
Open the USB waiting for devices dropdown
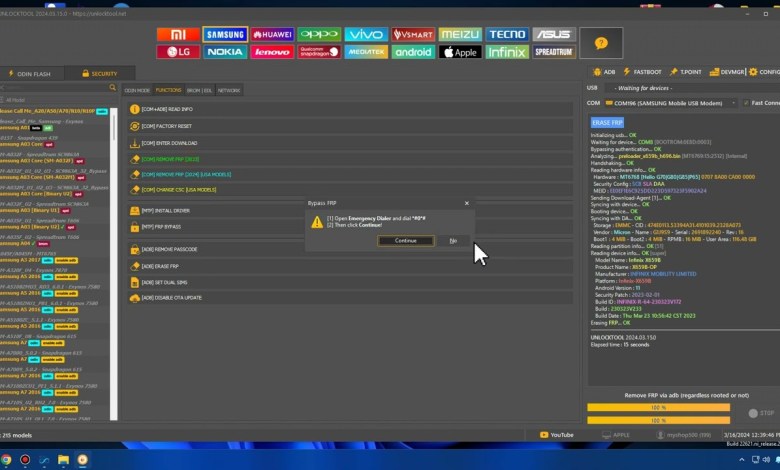click(691, 88)
